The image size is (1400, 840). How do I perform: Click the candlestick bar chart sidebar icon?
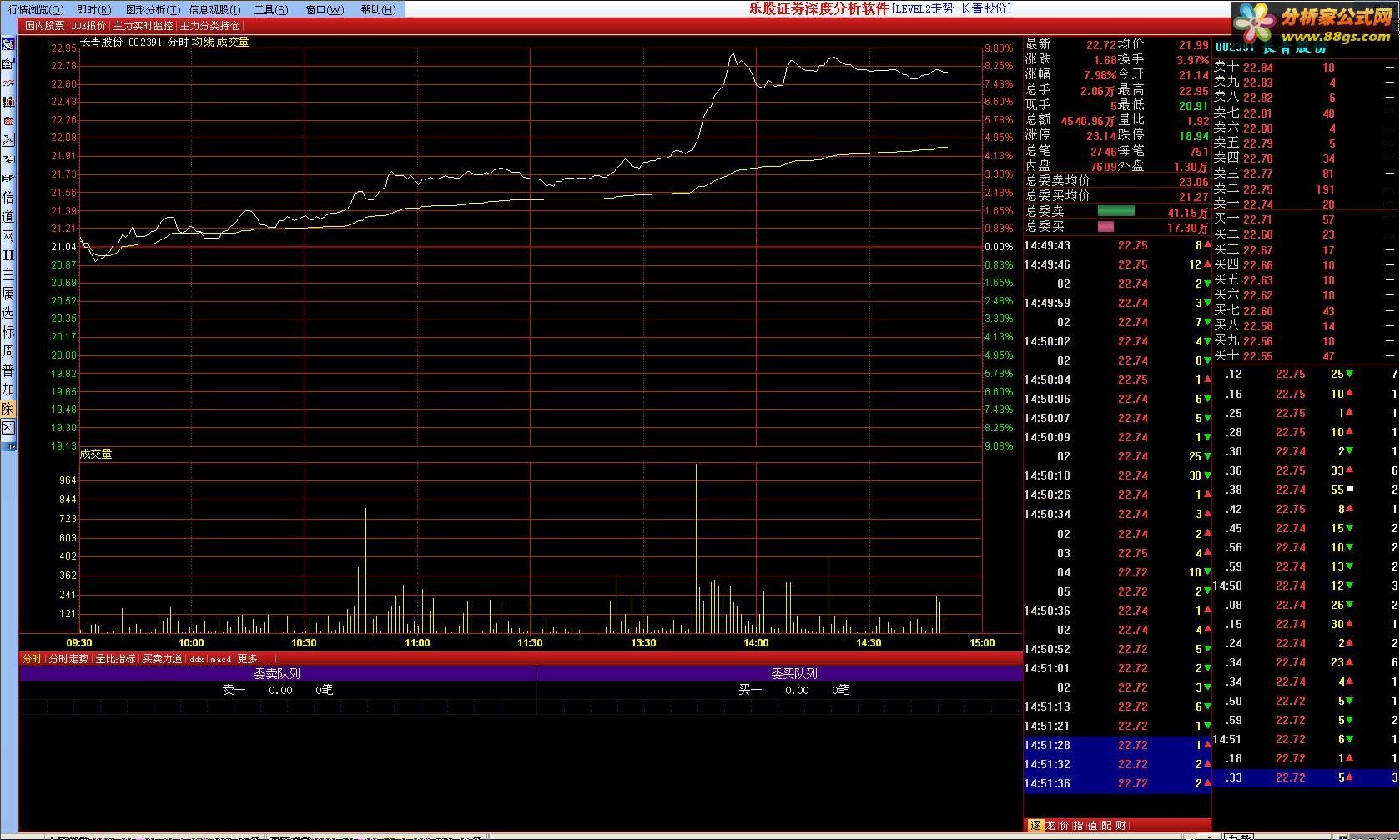tap(8, 101)
